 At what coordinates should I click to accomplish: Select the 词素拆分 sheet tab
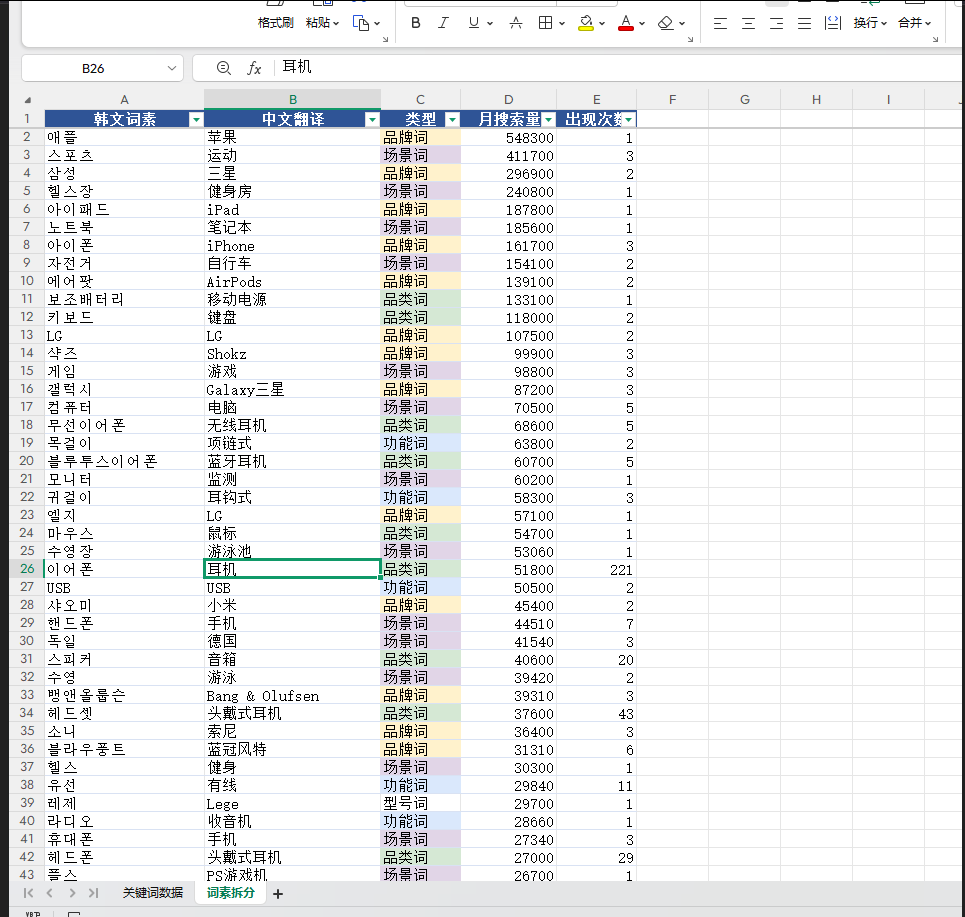click(231, 893)
